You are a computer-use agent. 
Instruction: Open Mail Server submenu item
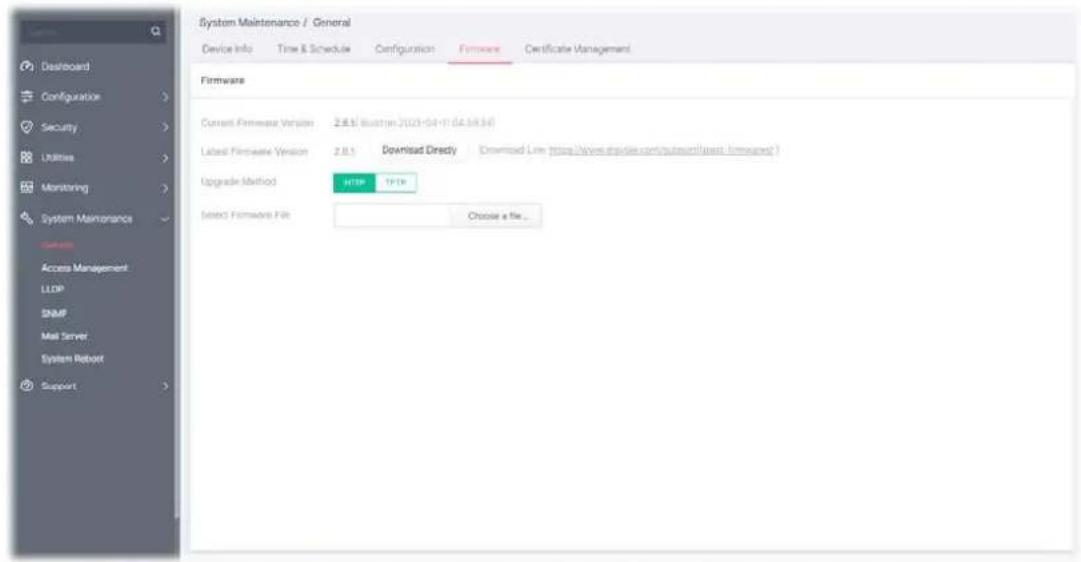pos(64,336)
